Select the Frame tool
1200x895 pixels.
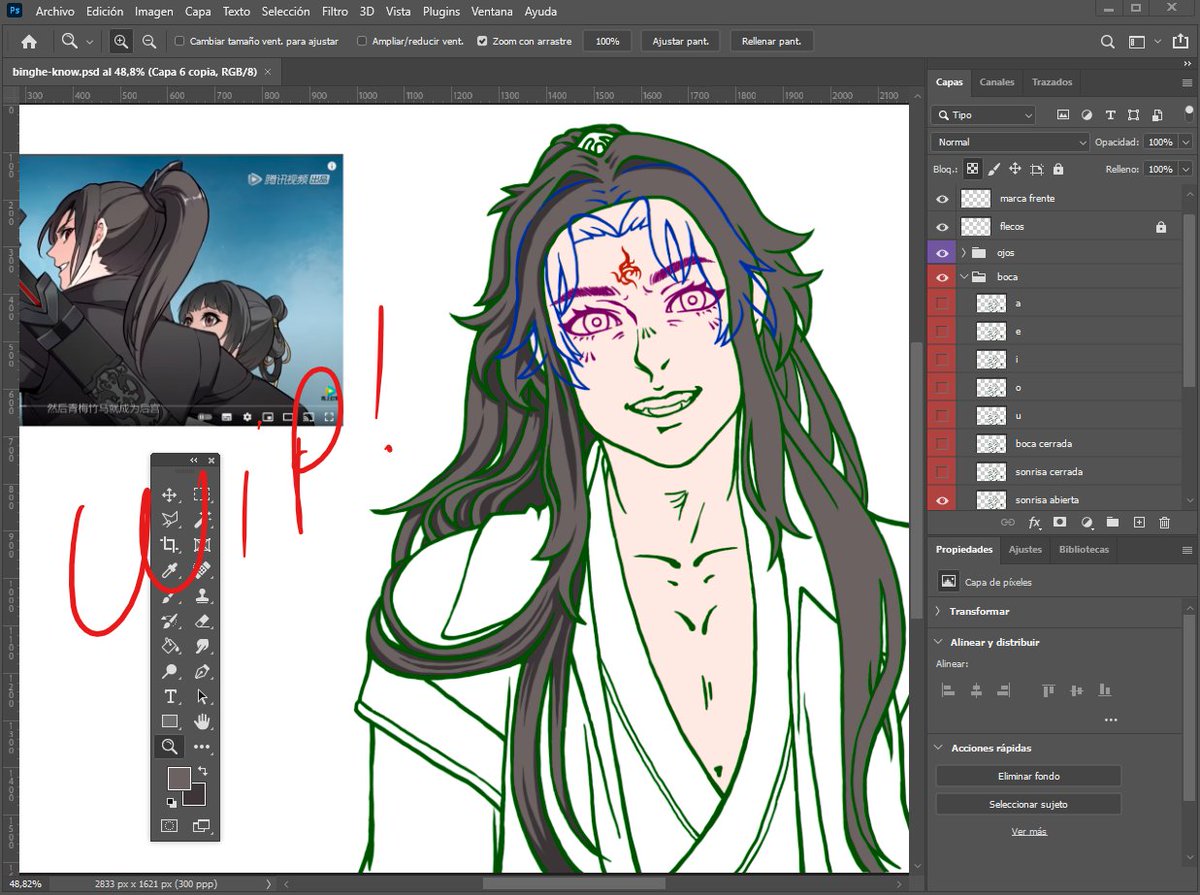pyautogui.click(x=202, y=545)
